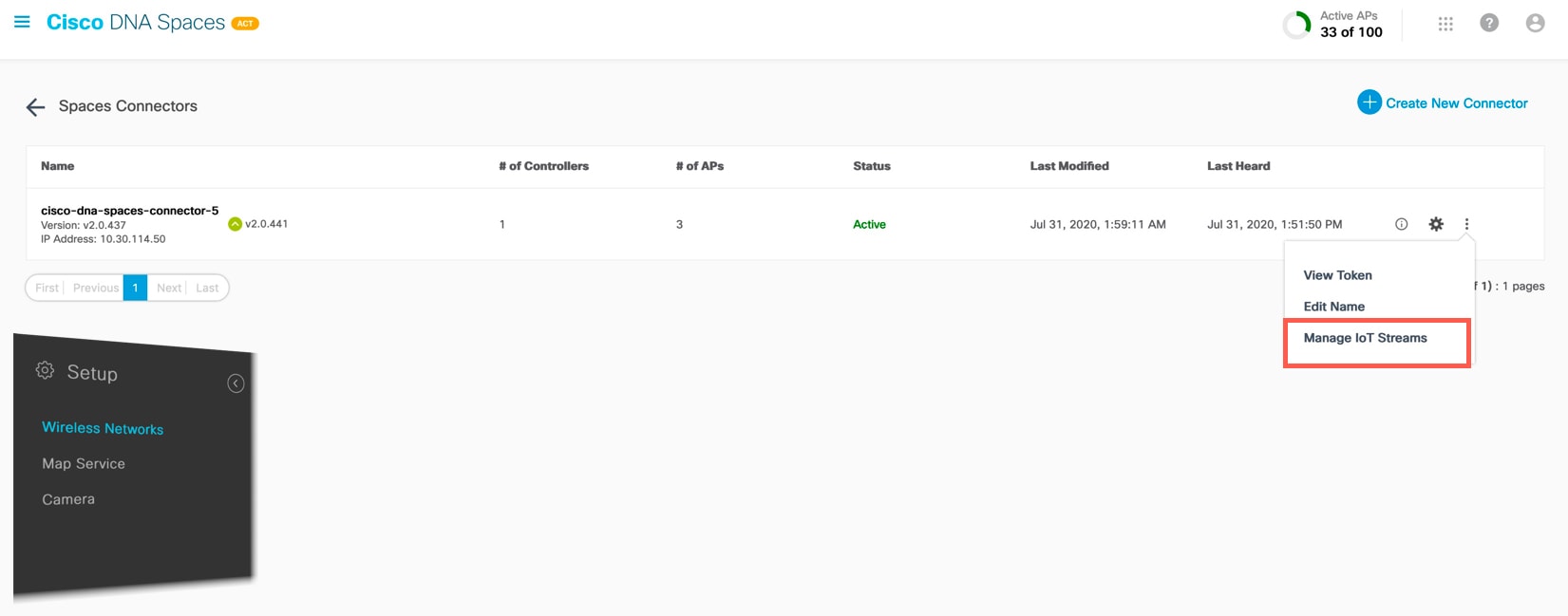Click the IP Address 10.30.114.50 text
The width and height of the screenshot is (1568, 616).
pyautogui.click(x=104, y=239)
